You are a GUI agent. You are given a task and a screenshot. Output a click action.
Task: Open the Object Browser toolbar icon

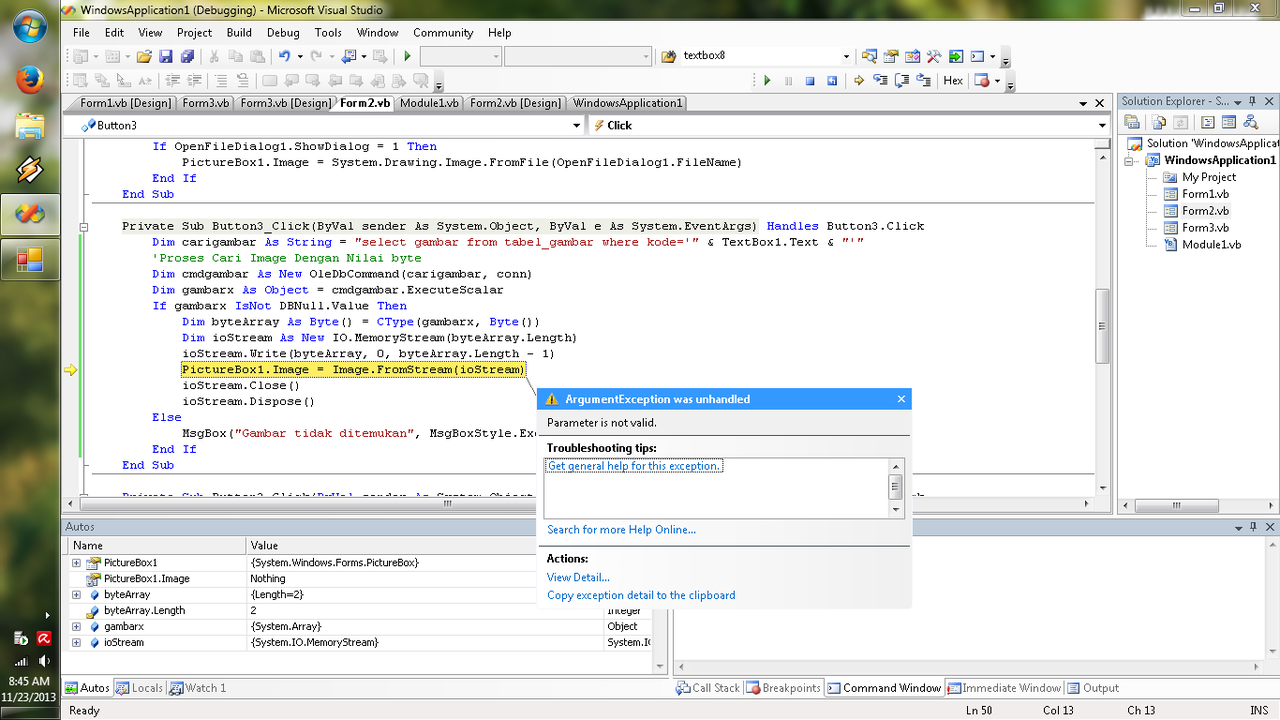pyautogui.click(x=913, y=56)
